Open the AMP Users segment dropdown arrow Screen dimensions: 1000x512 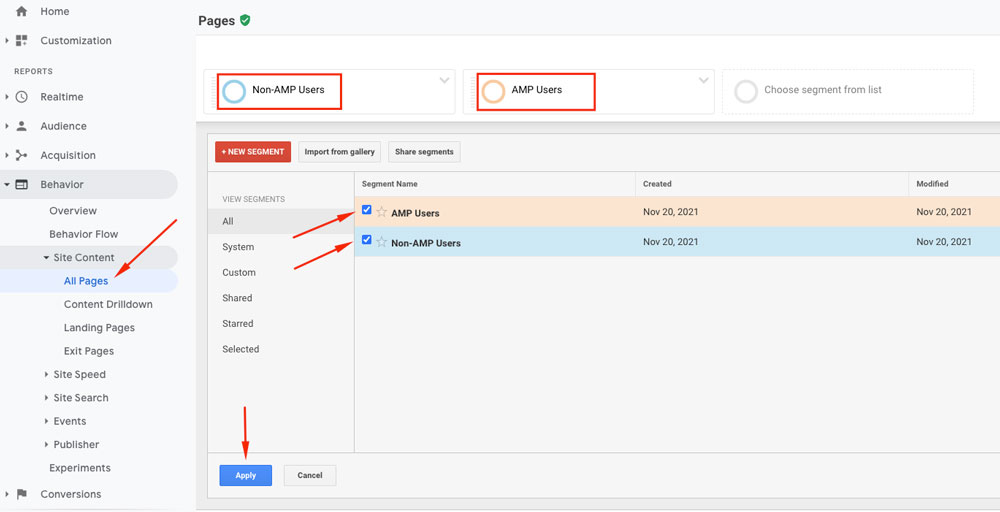pos(703,80)
